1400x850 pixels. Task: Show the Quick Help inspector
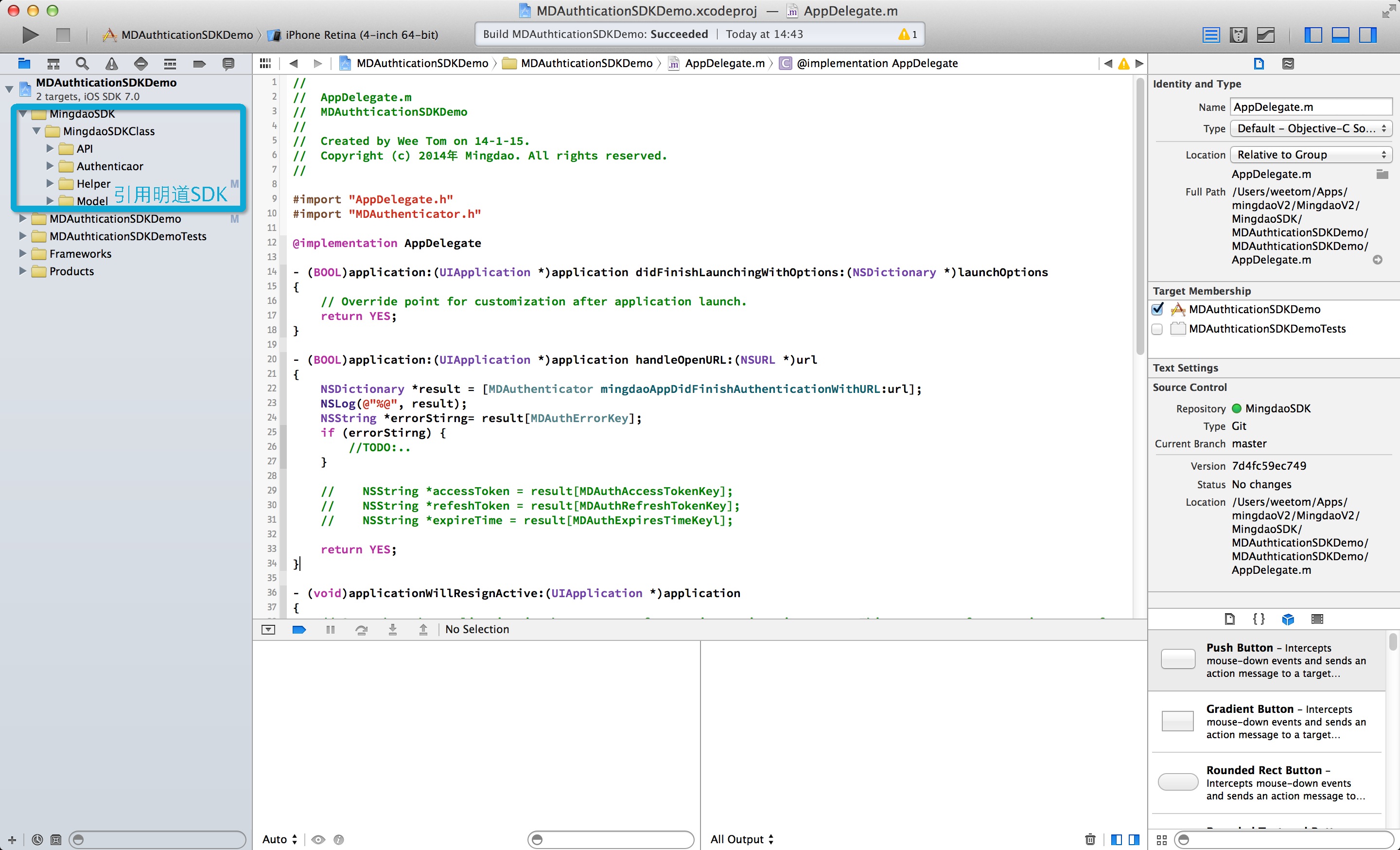point(1288,64)
